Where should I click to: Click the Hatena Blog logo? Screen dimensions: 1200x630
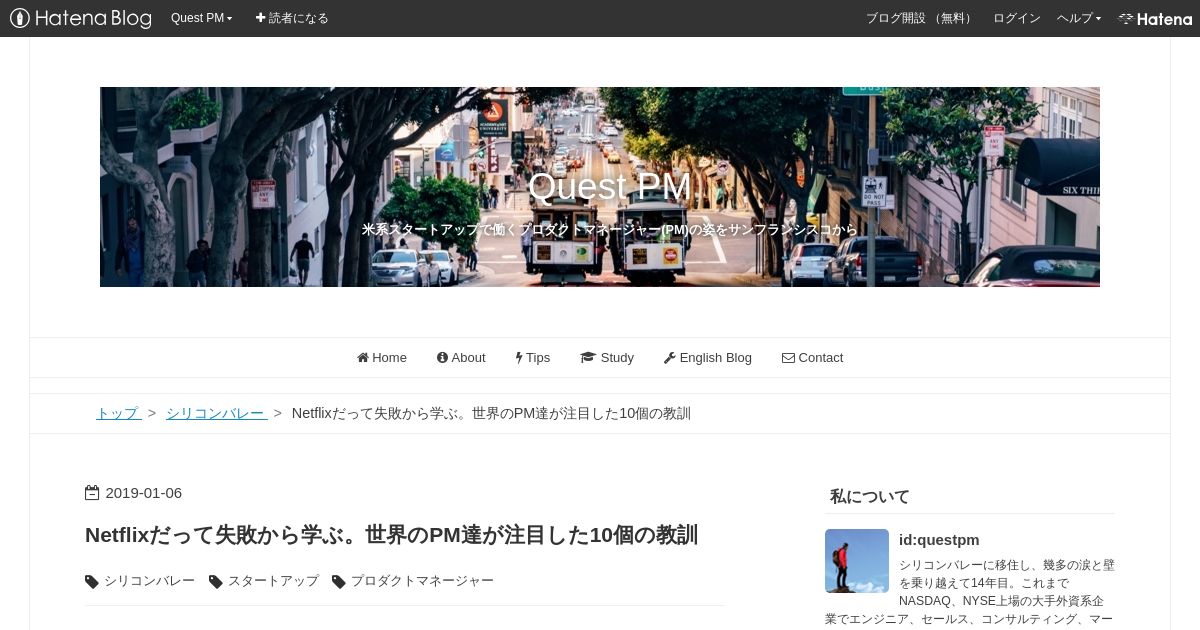point(80,18)
